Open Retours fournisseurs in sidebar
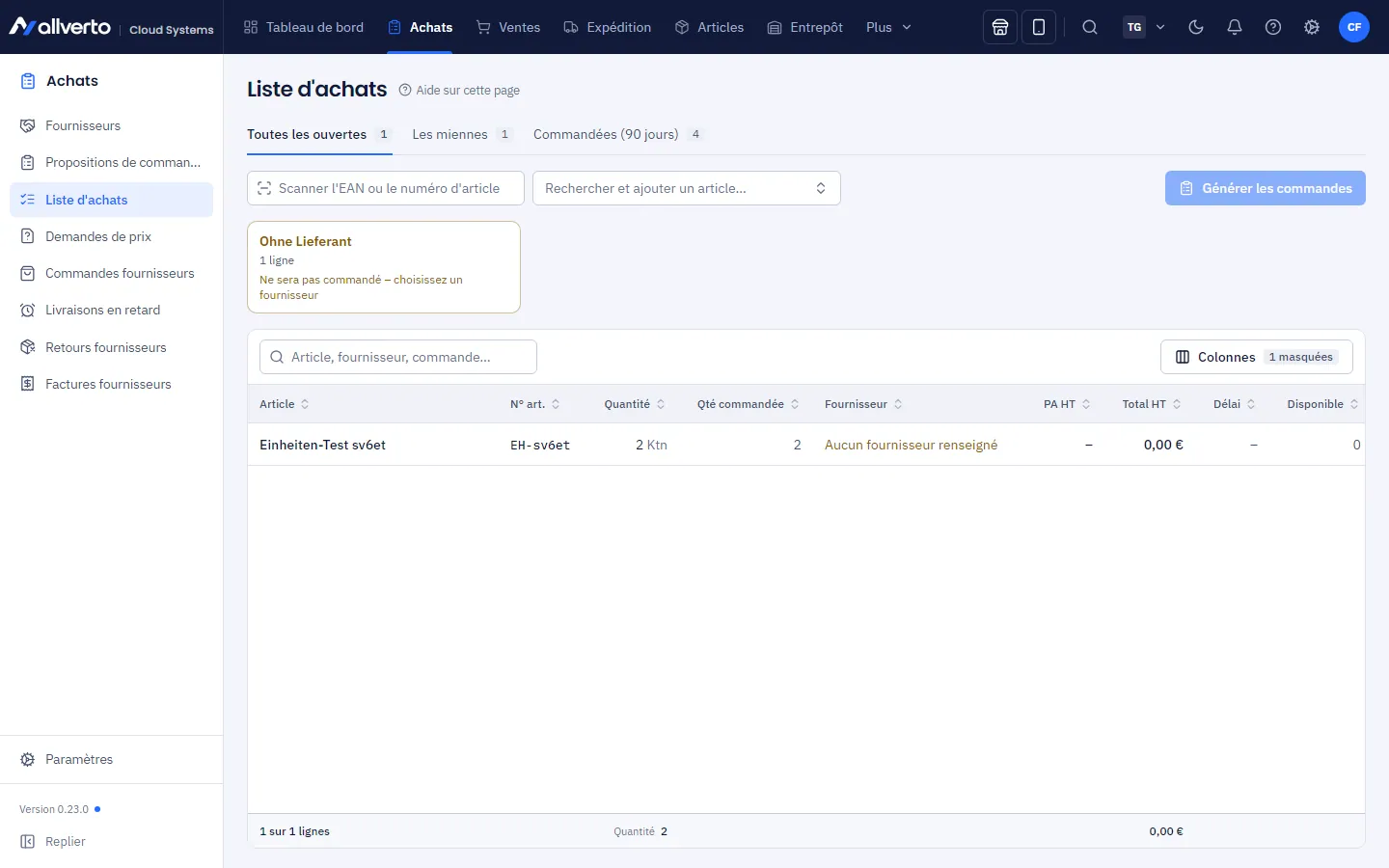The width and height of the screenshot is (1389, 868). [111, 347]
